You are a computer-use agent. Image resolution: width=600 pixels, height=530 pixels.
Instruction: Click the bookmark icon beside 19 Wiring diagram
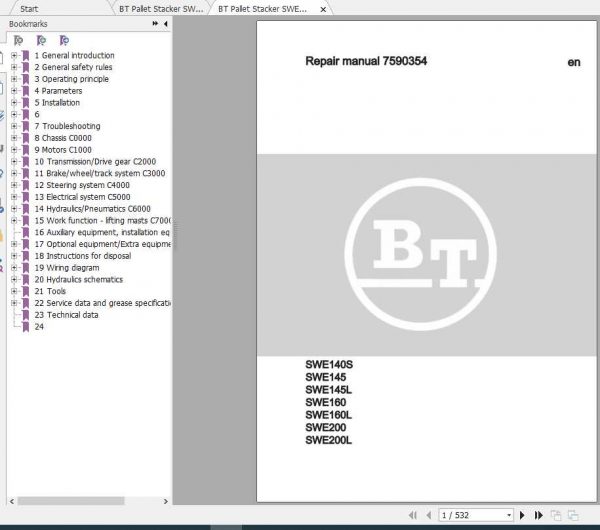coord(26,268)
